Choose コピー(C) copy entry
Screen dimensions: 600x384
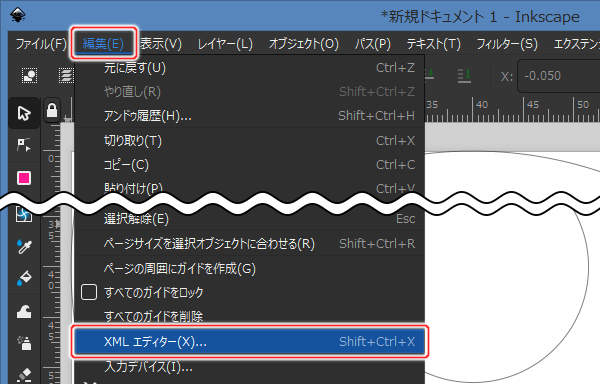pyautogui.click(x=249, y=165)
